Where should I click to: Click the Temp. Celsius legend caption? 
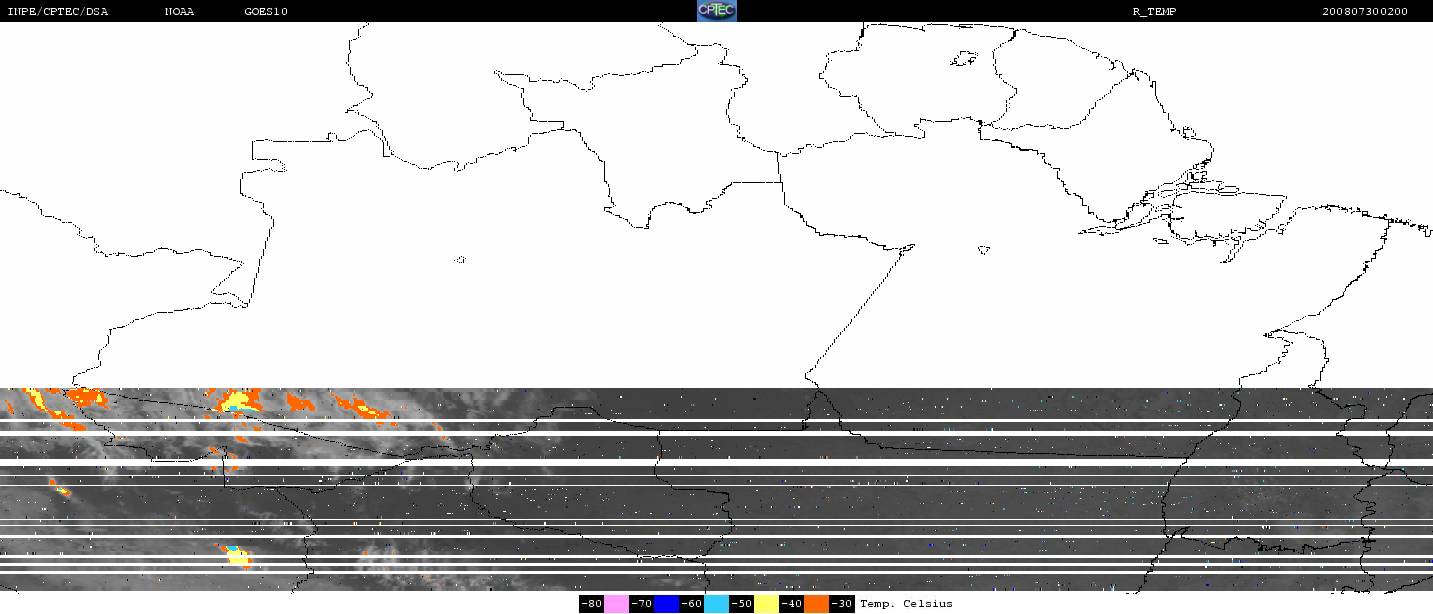pos(906,604)
